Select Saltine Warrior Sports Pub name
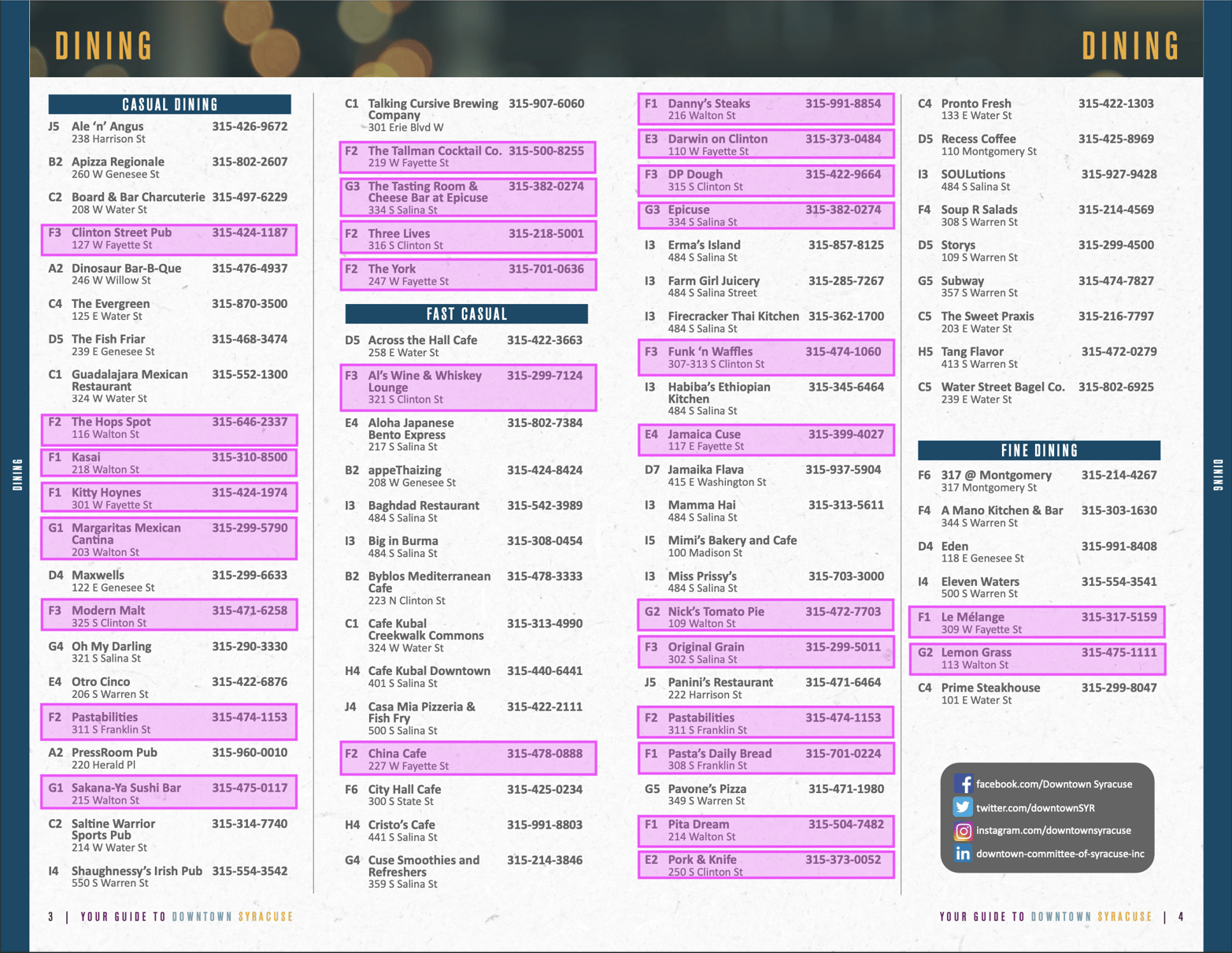 click(113, 829)
